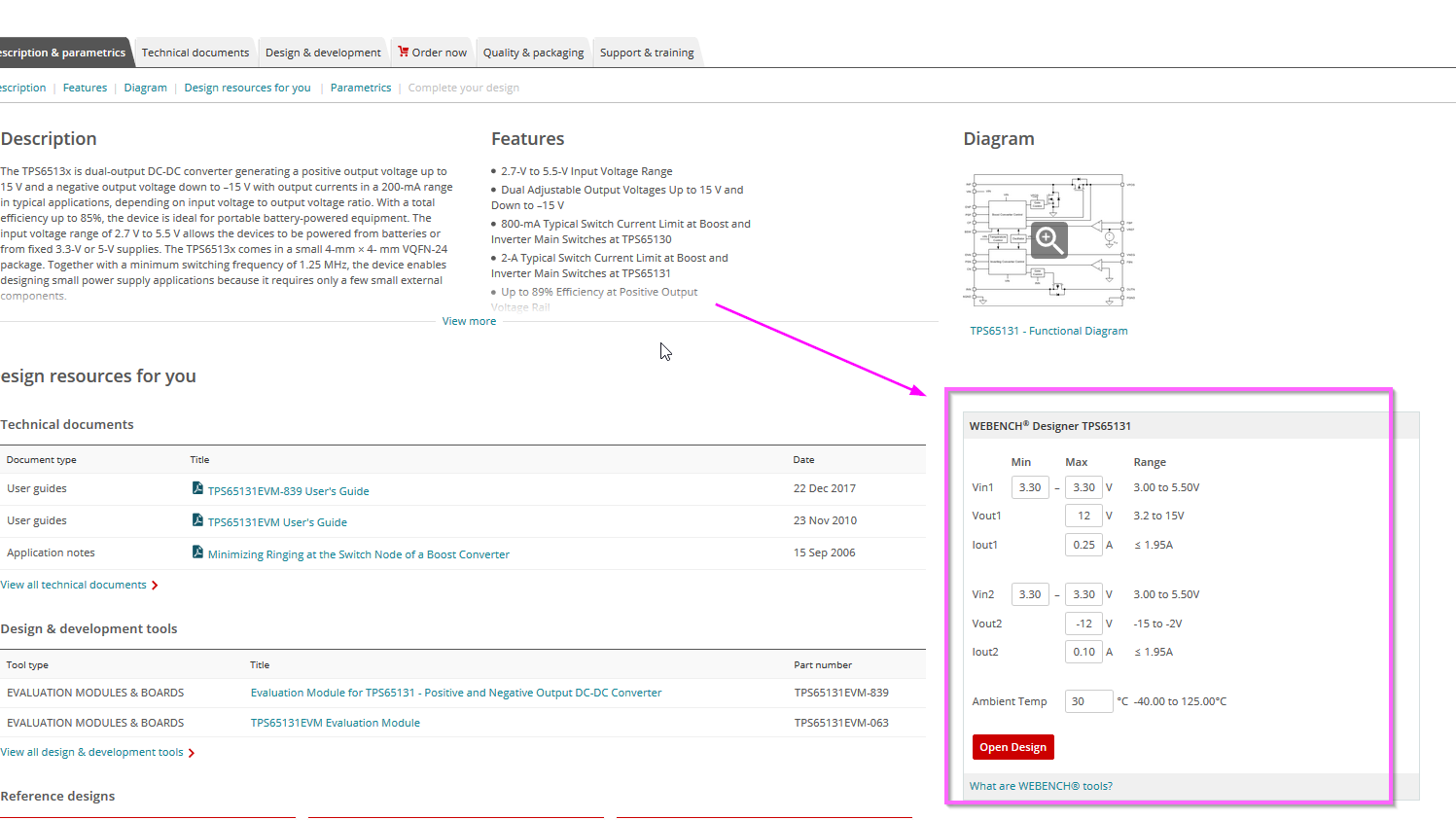Viewport: 1456px width, 820px height.
Task: Click the Reference designs heading
Action: pos(57,796)
